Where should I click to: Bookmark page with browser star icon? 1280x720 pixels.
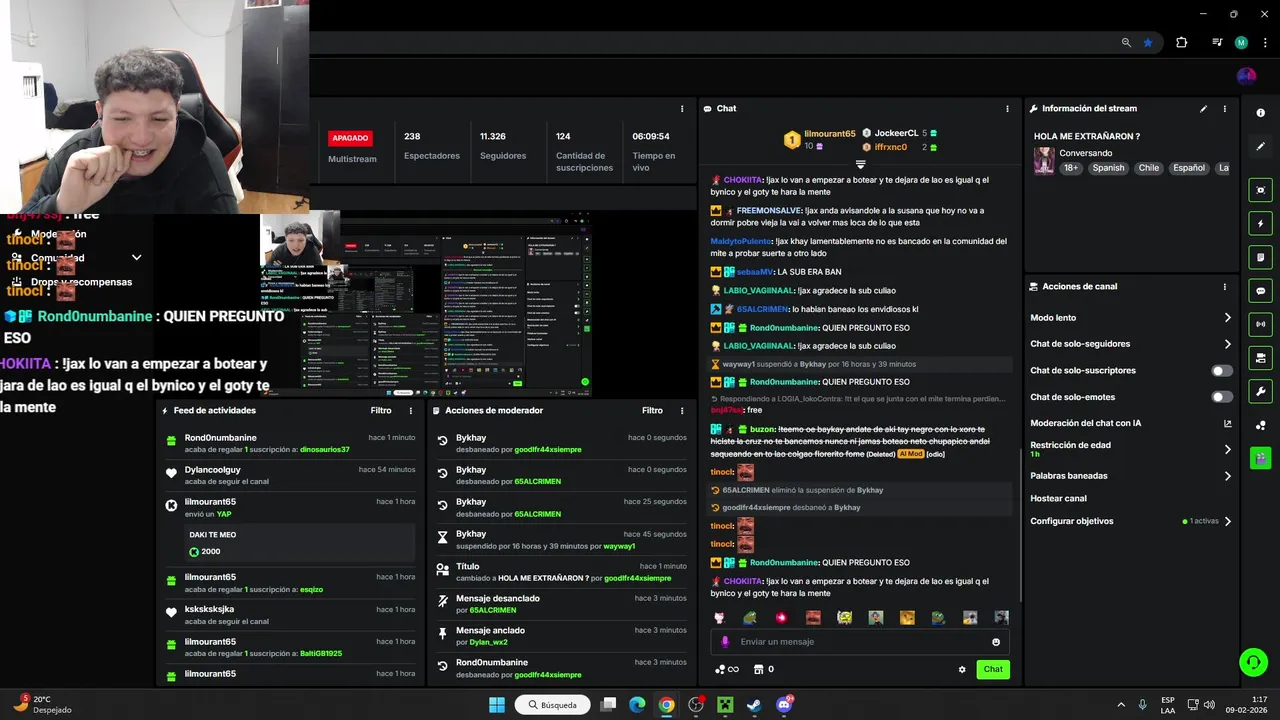click(x=1148, y=43)
